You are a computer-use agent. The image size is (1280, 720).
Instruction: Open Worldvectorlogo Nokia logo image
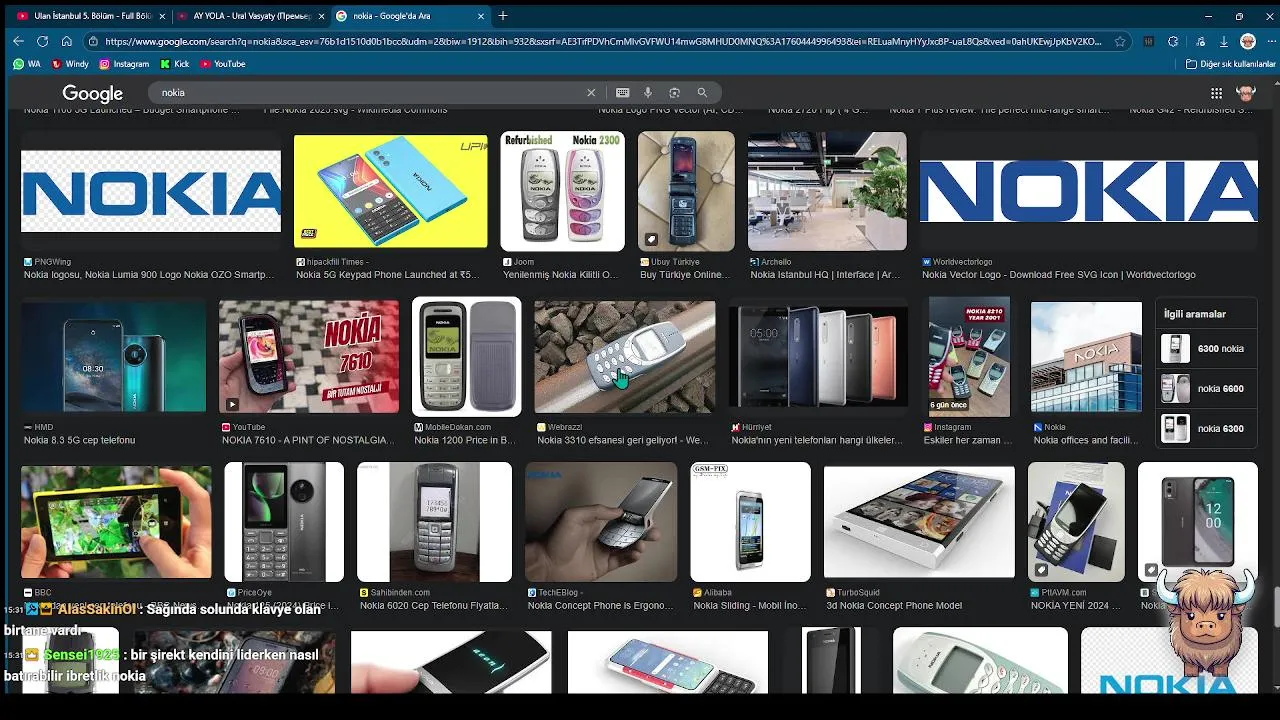(x=1088, y=191)
